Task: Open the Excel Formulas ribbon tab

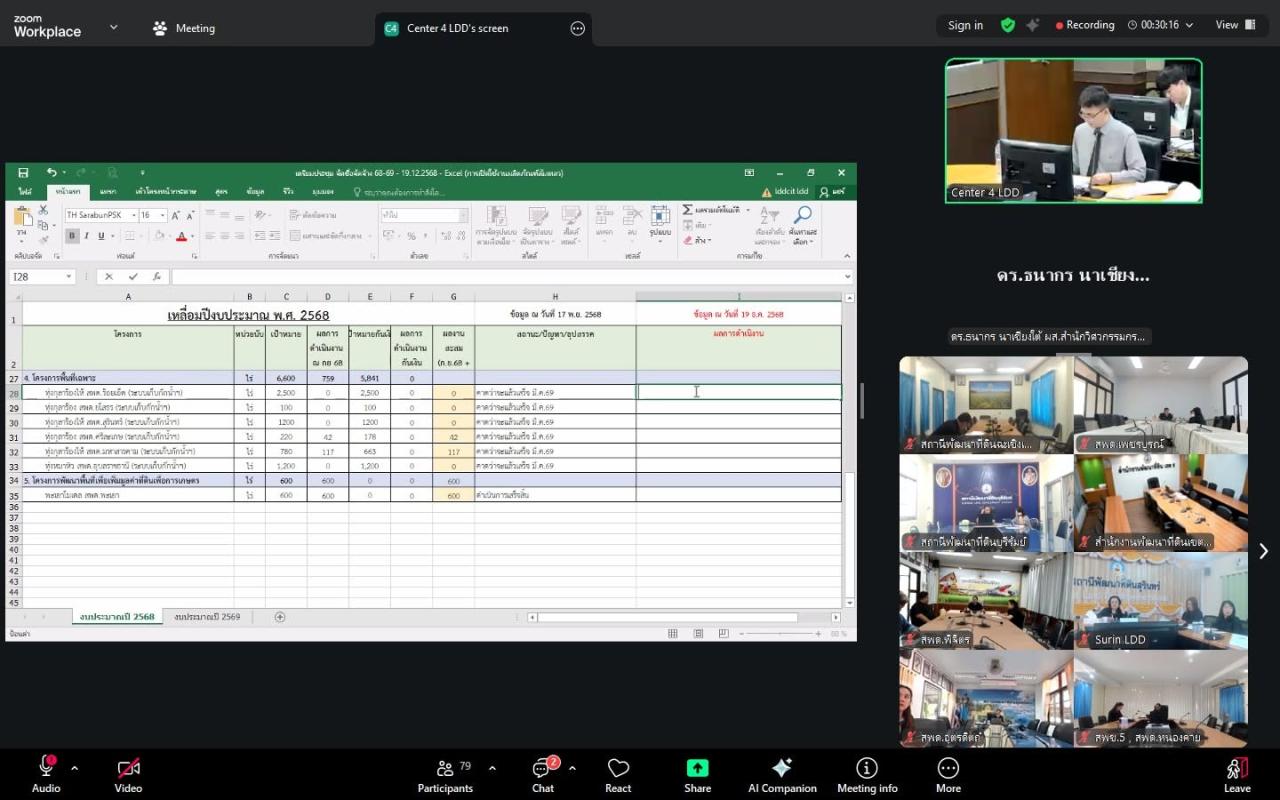Action: click(221, 191)
